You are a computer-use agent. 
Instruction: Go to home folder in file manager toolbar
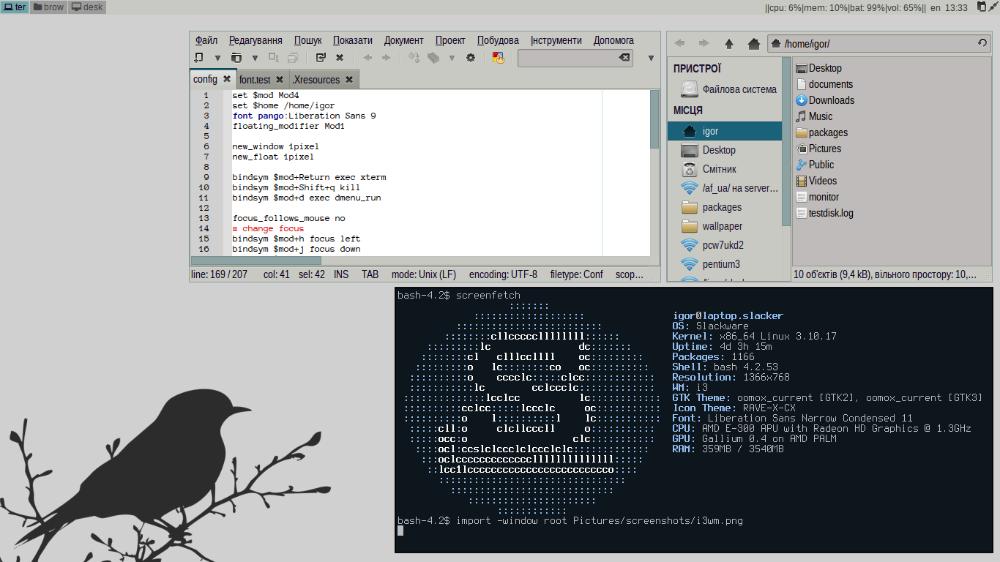coord(754,43)
